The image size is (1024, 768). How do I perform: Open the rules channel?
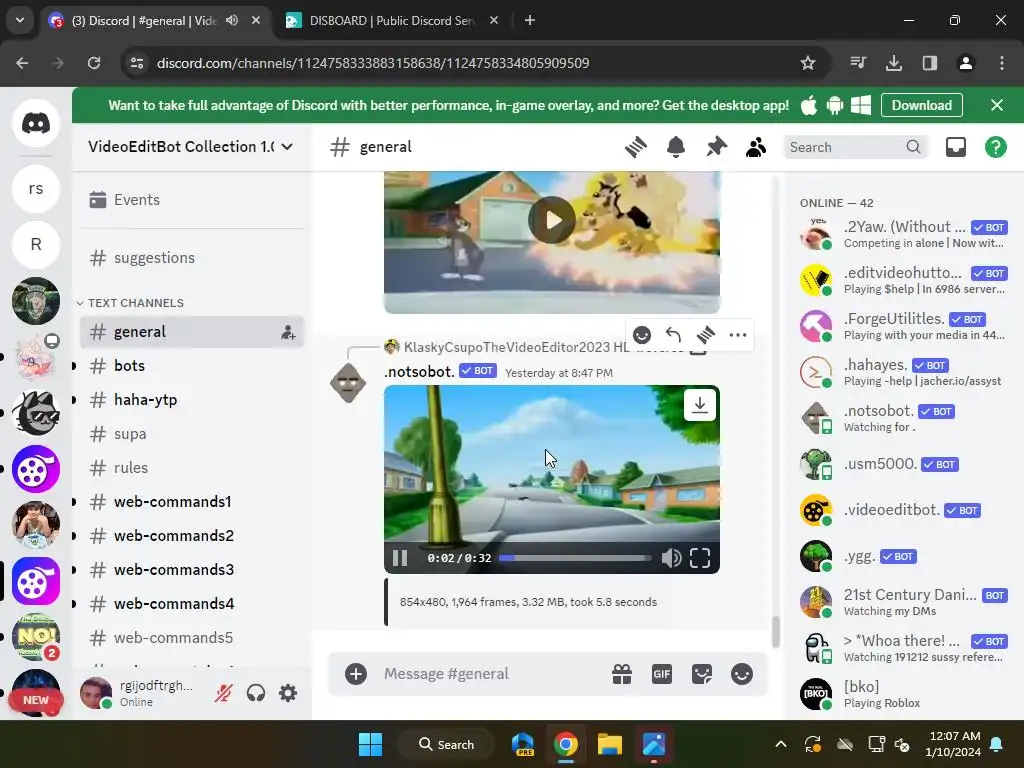pyautogui.click(x=192, y=468)
